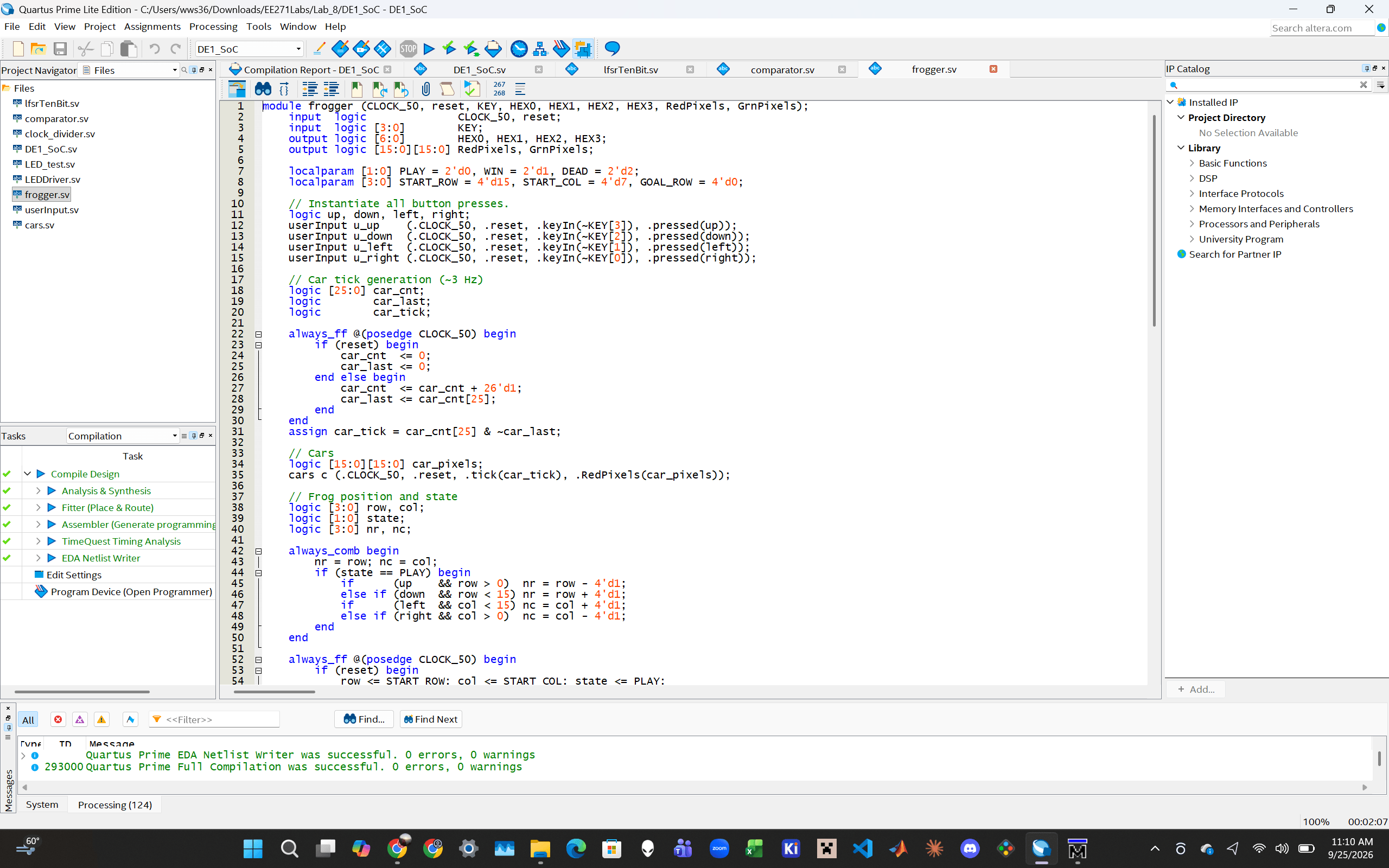
Task: Toggle the All messages filter
Action: [28, 719]
